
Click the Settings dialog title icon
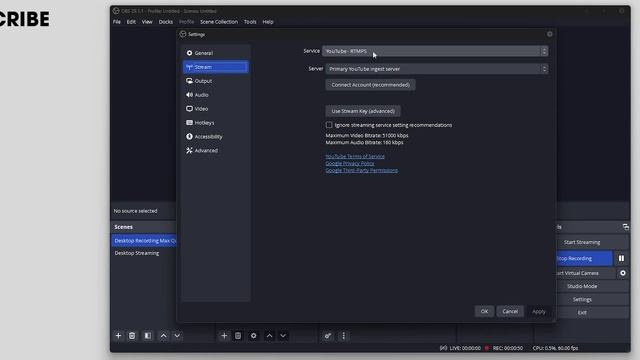(183, 34)
